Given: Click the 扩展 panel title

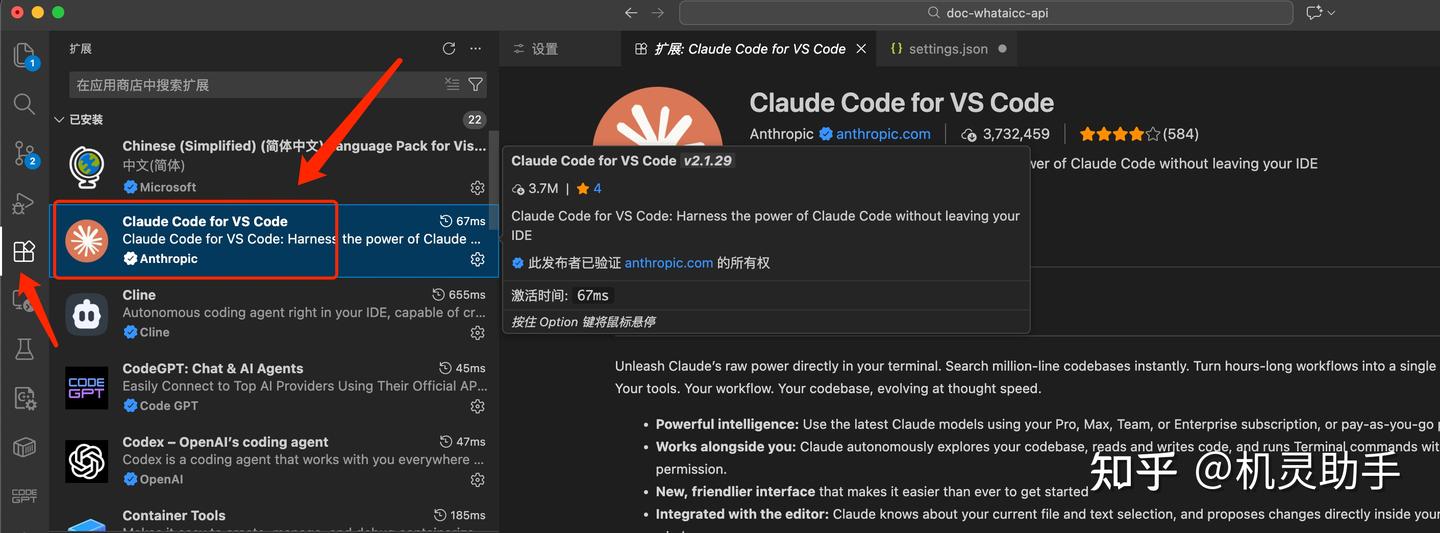Looking at the screenshot, I should coord(80,48).
